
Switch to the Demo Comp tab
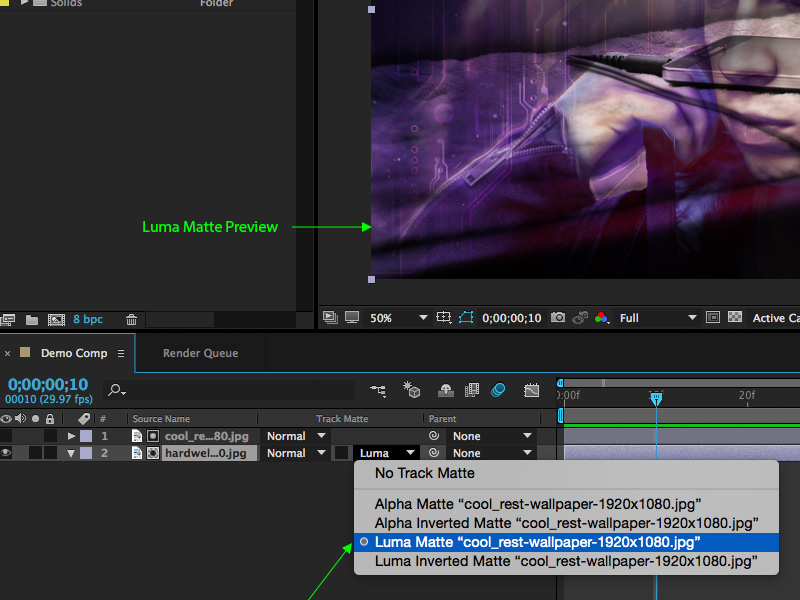(x=74, y=353)
